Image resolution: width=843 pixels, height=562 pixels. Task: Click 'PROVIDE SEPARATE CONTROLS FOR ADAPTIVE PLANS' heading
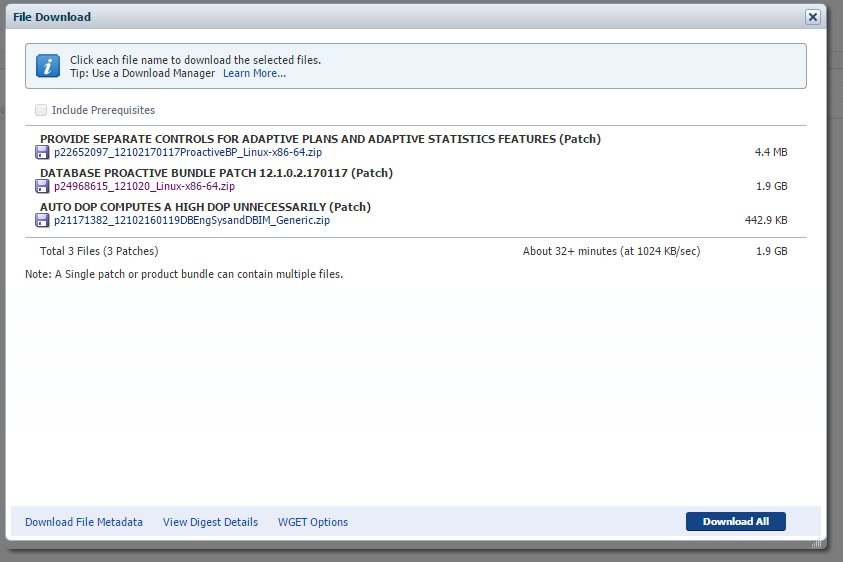pyautogui.click(x=320, y=139)
